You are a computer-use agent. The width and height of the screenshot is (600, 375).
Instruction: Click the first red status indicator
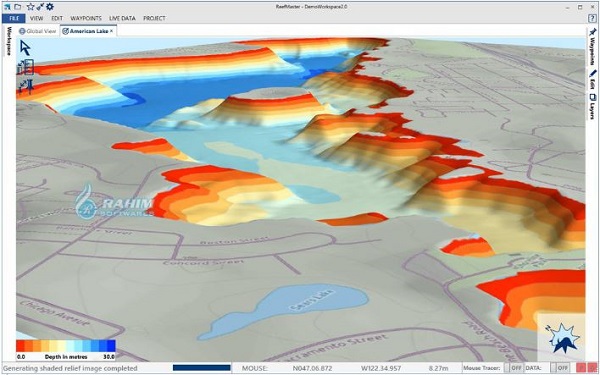pyautogui.click(x=582, y=368)
